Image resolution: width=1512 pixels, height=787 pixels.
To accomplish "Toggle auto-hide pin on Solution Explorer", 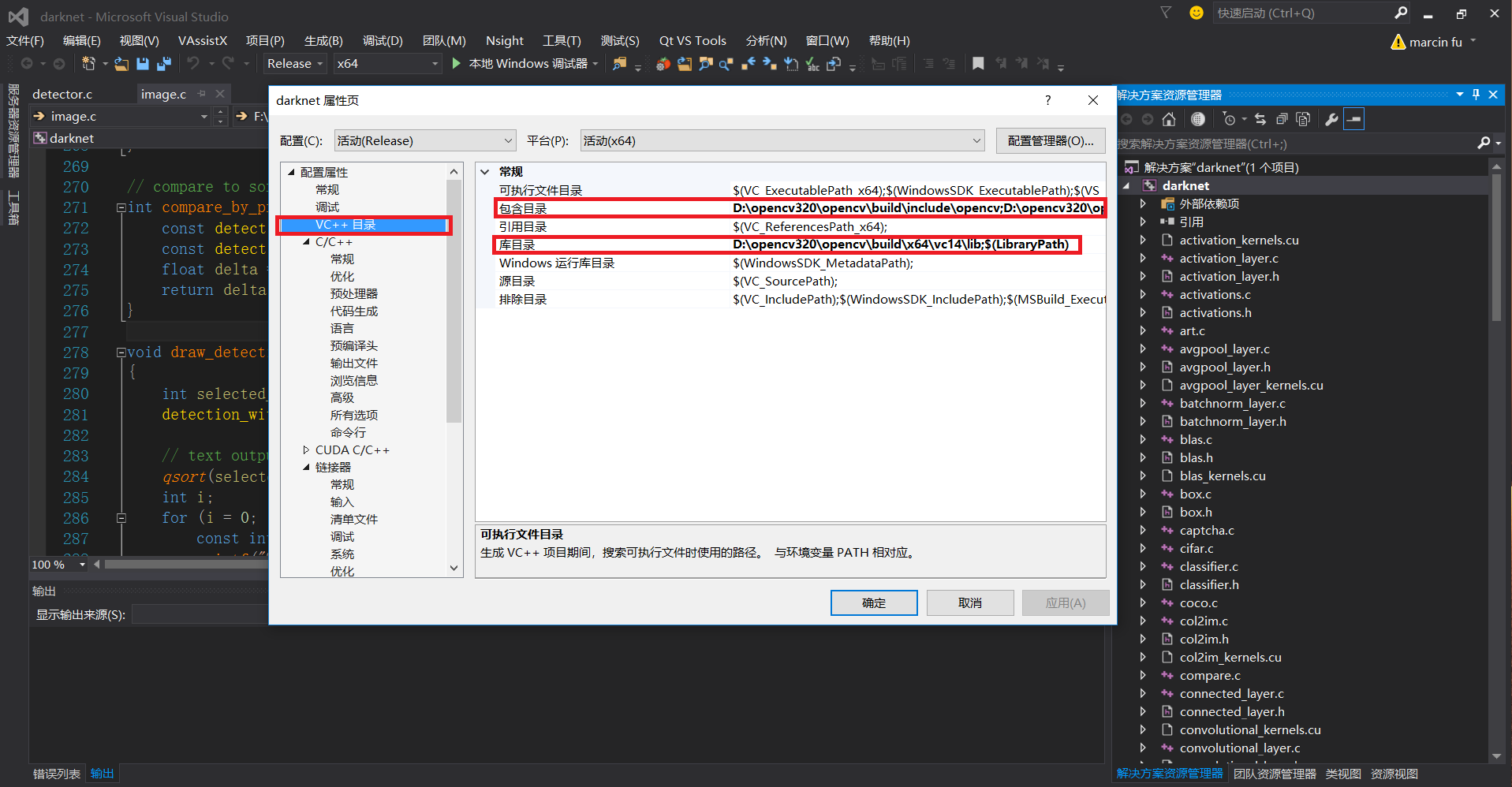I will tap(1475, 94).
